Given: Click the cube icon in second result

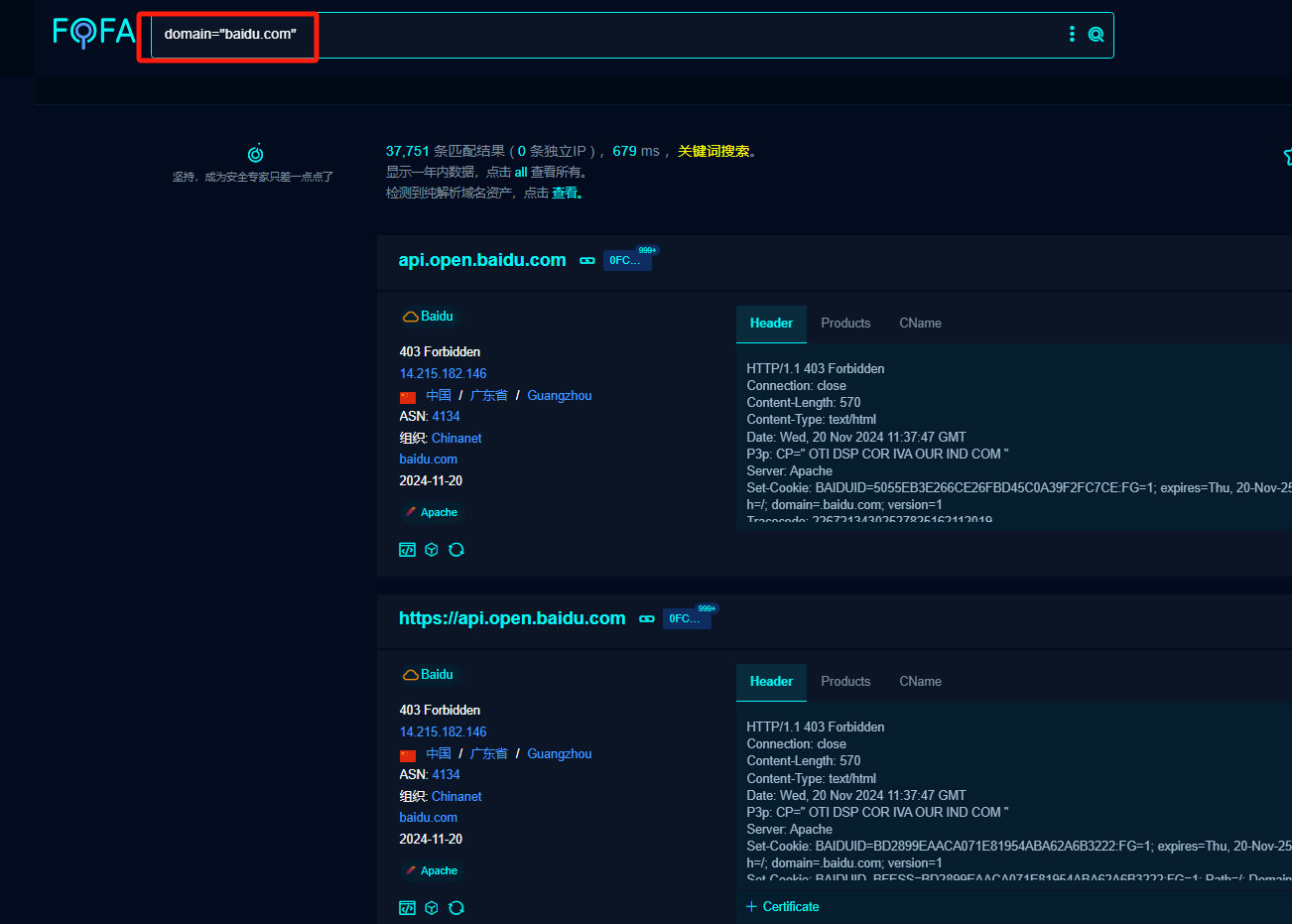Looking at the screenshot, I should (x=432, y=908).
